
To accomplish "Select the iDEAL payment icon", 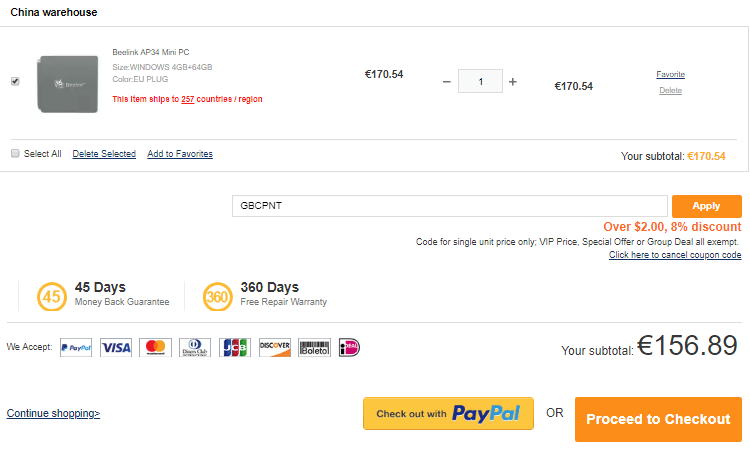I will [x=349, y=348].
